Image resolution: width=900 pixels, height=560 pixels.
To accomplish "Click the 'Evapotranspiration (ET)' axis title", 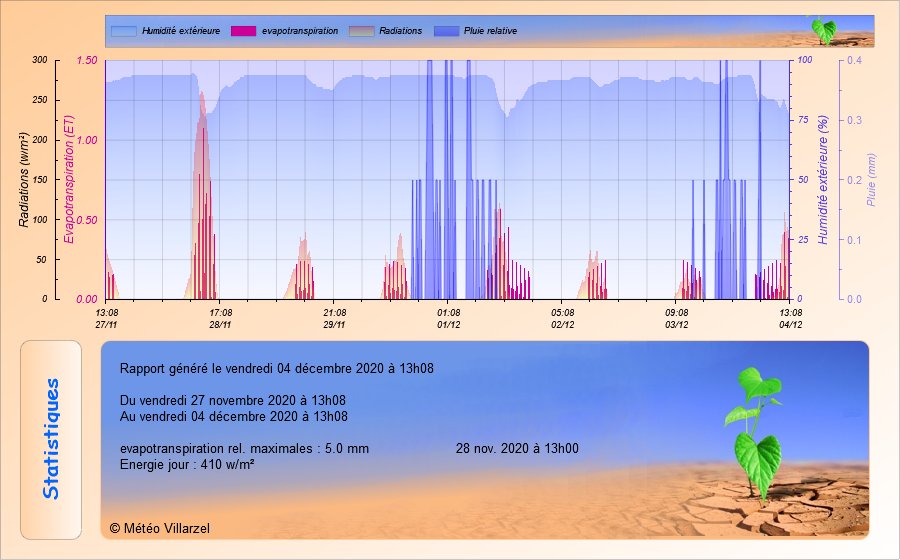I will [x=69, y=180].
